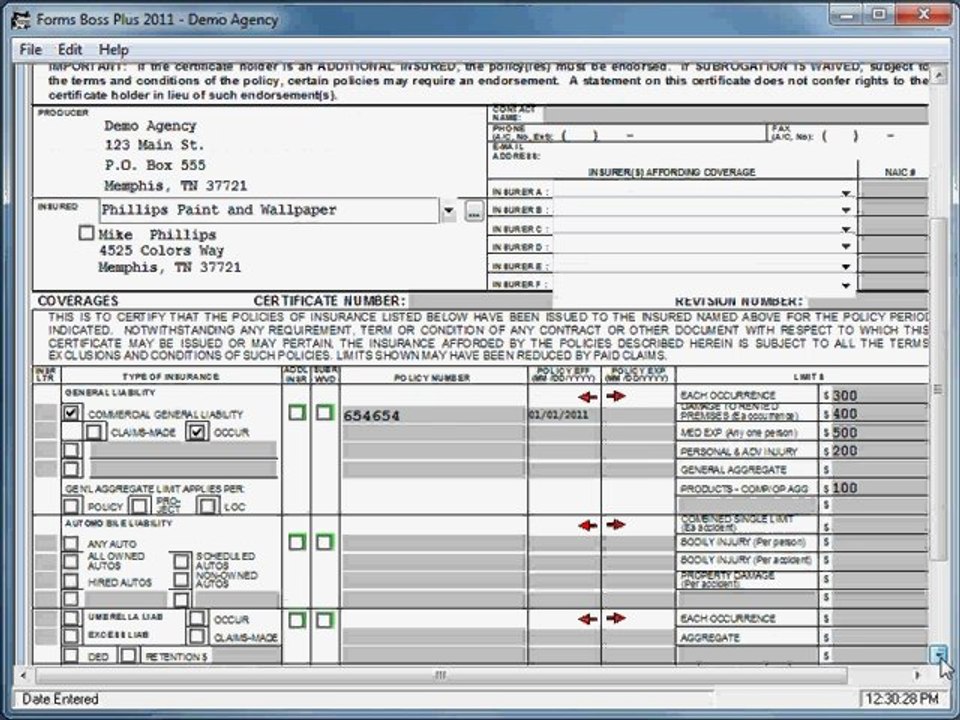Screen dimensions: 960x720
Task: Check the Hired Autos checkbox
Action: (71, 580)
